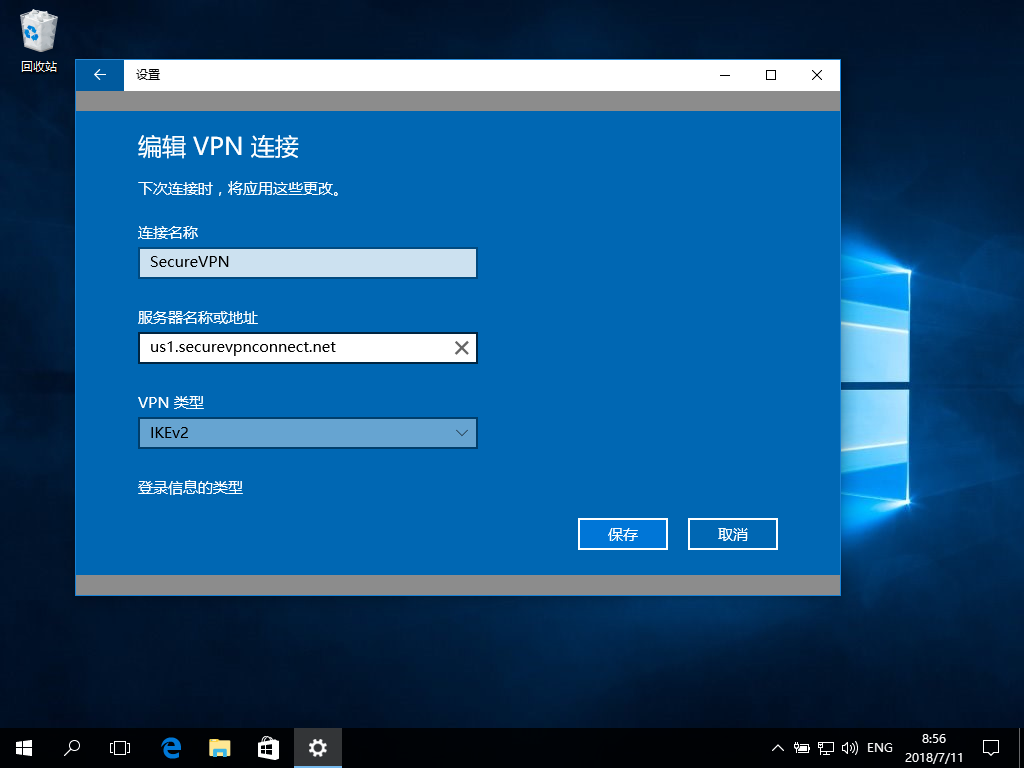The height and width of the screenshot is (768, 1024).
Task: Switch input language via ENG indicator
Action: click(x=880, y=748)
